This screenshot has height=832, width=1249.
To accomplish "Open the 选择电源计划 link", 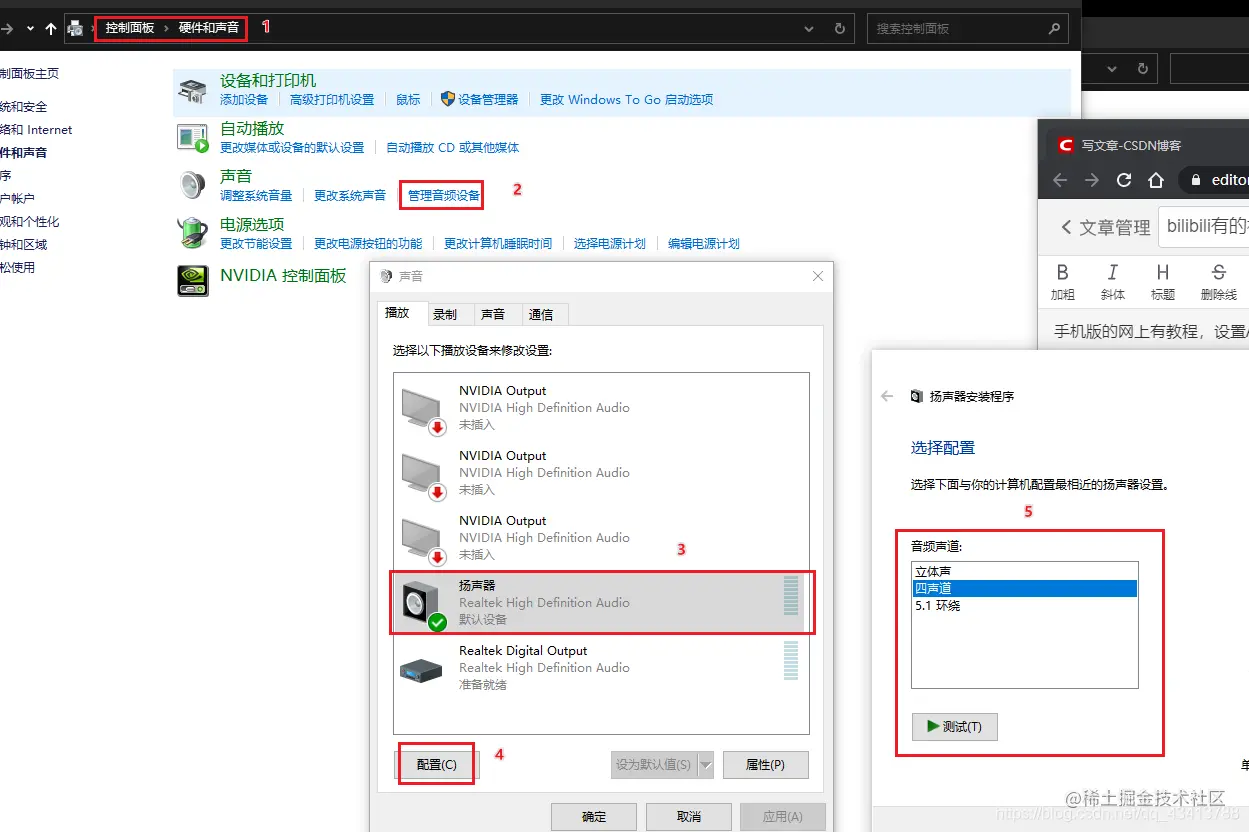I will tap(610, 243).
